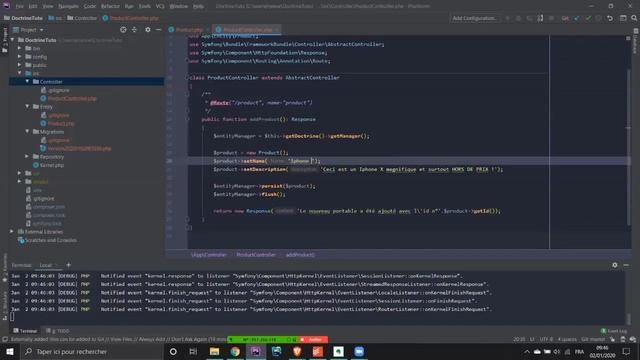Select composer.json in the project tree
The width and height of the screenshot is (640, 360).
(x=45, y=207)
